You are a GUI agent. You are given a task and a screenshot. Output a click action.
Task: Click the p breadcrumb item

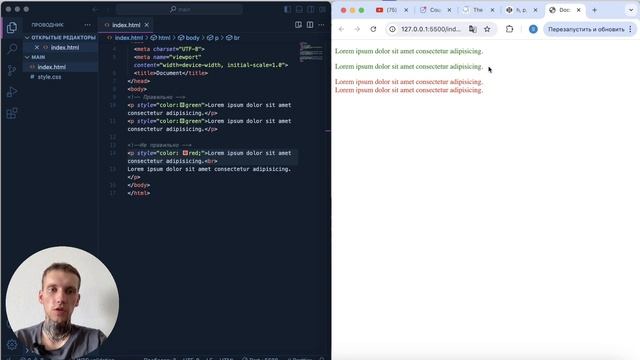pyautogui.click(x=213, y=38)
